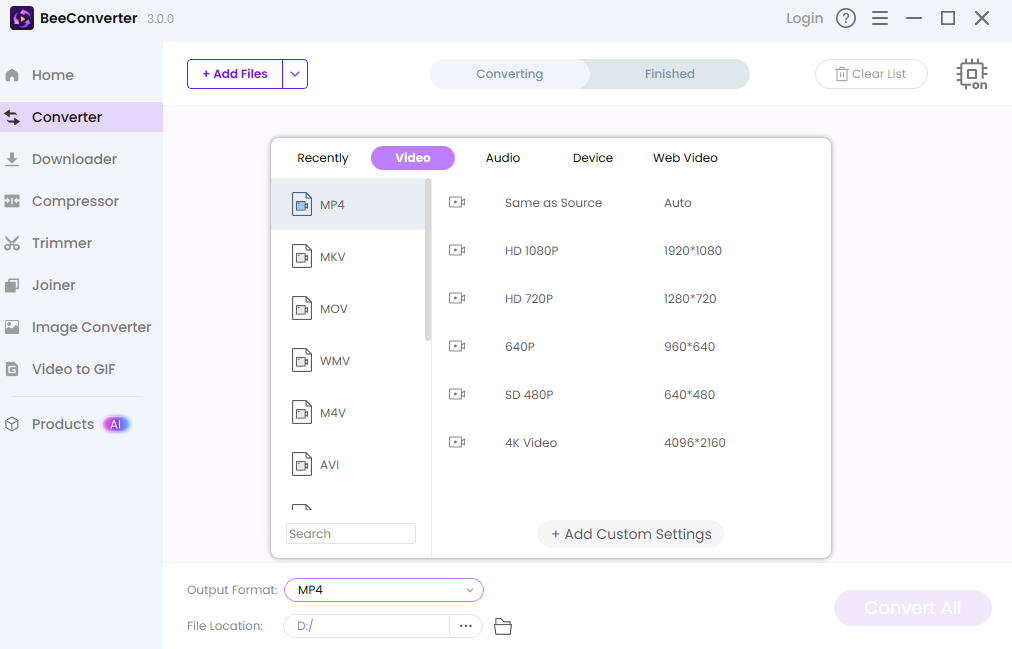Switch to the Finished list
The image size is (1012, 649).
tap(669, 74)
